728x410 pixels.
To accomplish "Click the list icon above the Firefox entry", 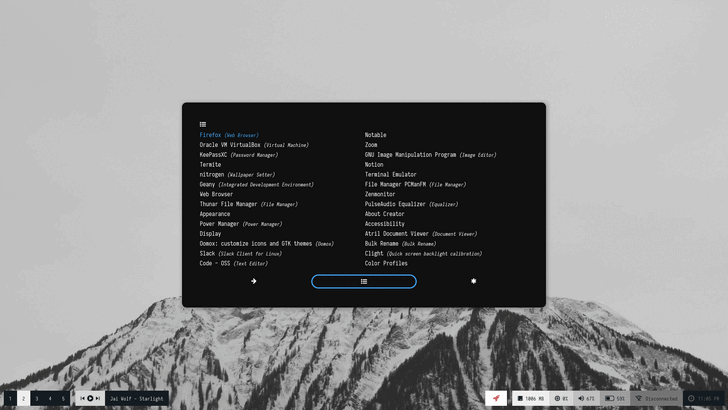I will [x=203, y=124].
